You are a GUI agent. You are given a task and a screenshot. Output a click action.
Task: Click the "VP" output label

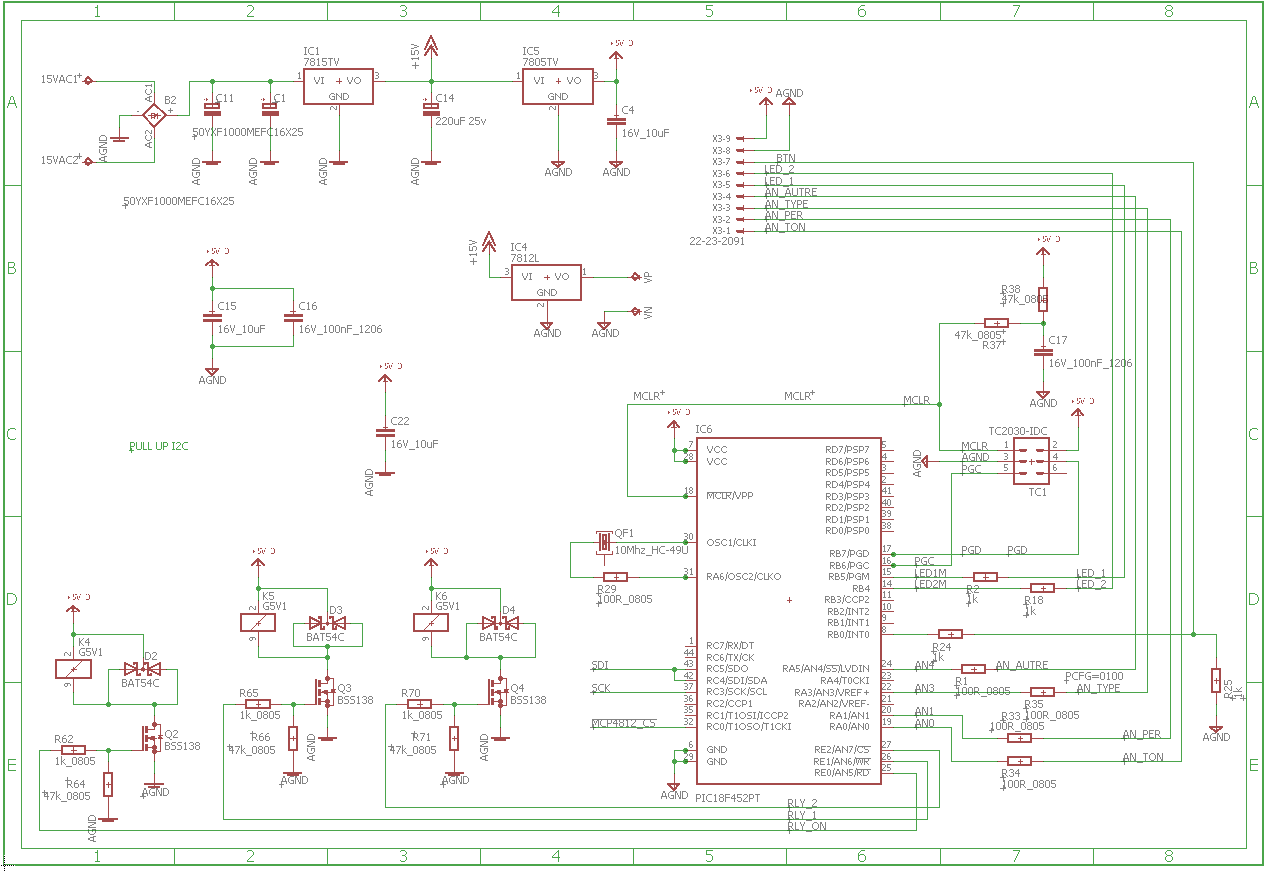[x=647, y=276]
